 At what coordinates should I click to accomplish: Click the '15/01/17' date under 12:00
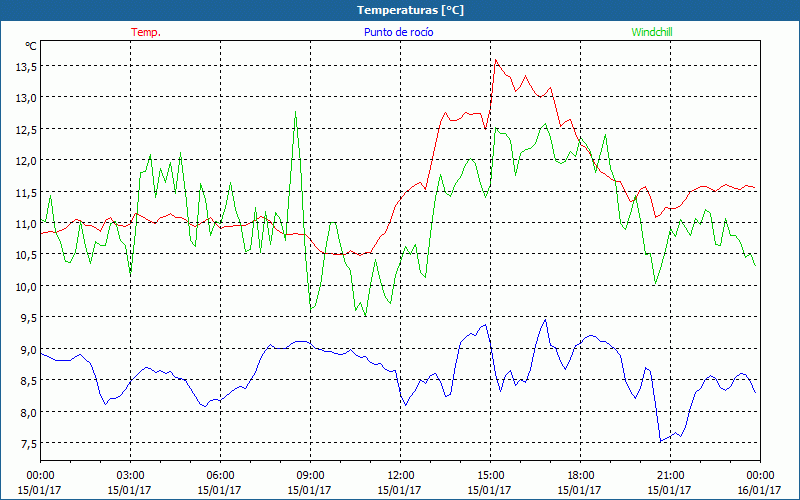coord(399,490)
